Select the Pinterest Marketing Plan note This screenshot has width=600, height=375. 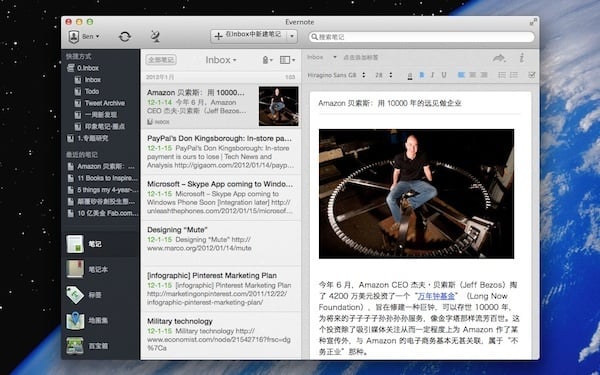pos(221,289)
